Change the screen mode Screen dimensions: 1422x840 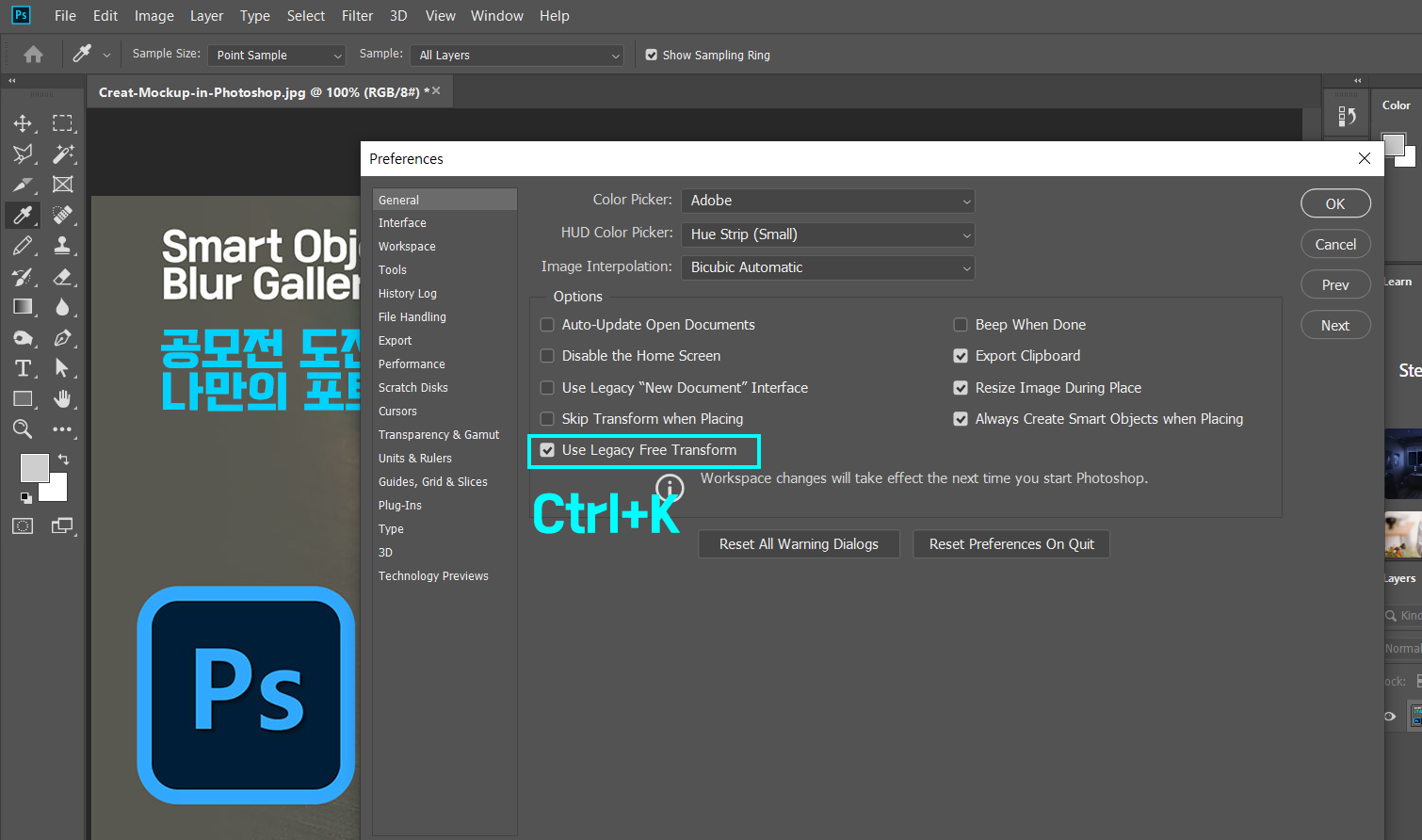pos(62,526)
